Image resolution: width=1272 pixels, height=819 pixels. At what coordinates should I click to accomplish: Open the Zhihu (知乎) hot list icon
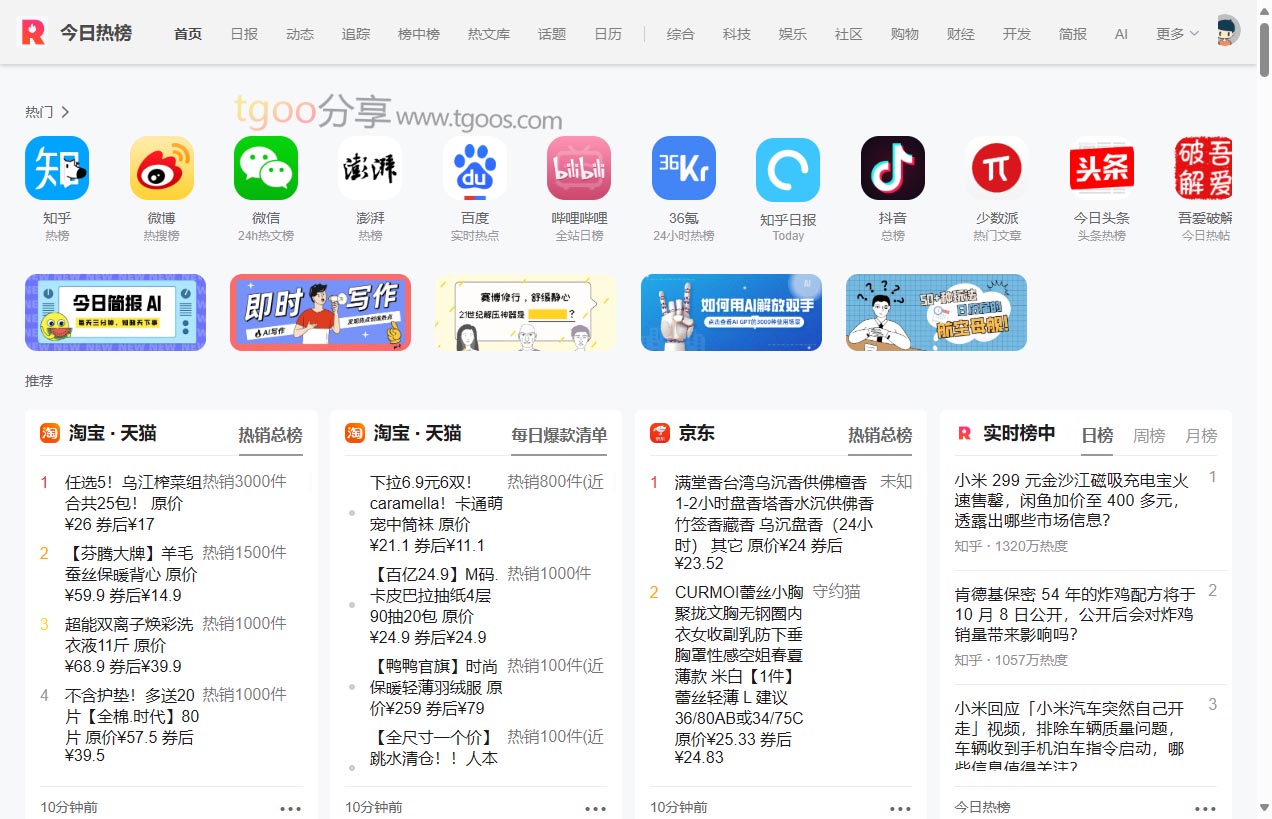pyautogui.click(x=57, y=168)
